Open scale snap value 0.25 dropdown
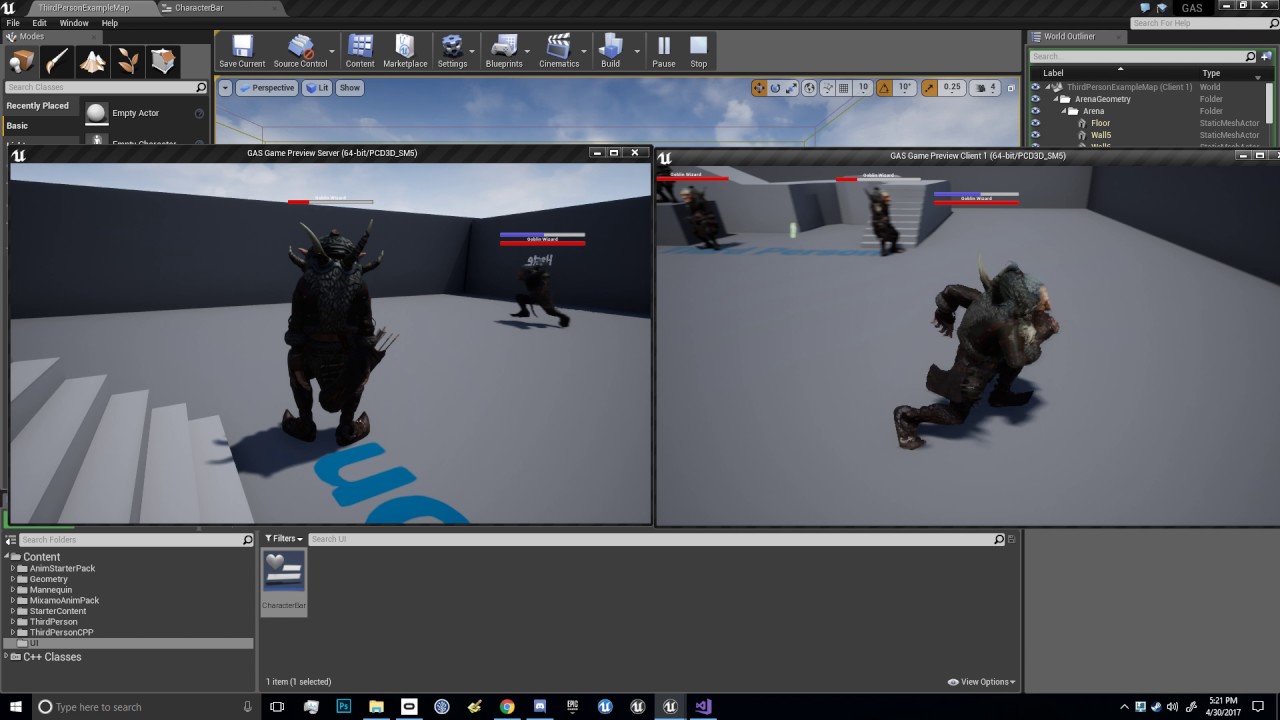The width and height of the screenshot is (1280, 720). pos(952,88)
